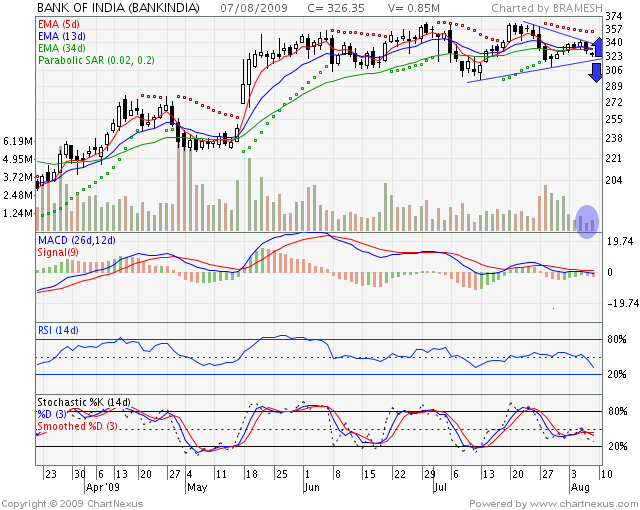
Task: Select the EMA (5d) legend label
Action: 59,24
